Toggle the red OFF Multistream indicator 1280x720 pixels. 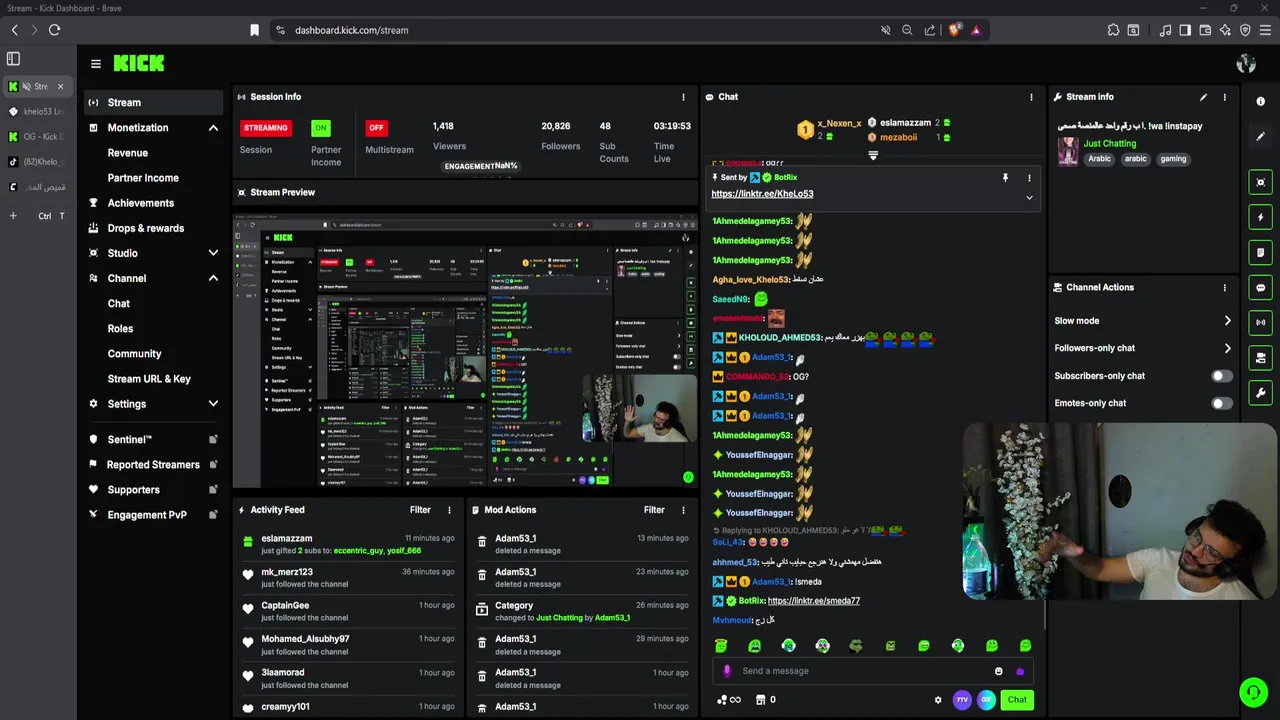click(376, 128)
